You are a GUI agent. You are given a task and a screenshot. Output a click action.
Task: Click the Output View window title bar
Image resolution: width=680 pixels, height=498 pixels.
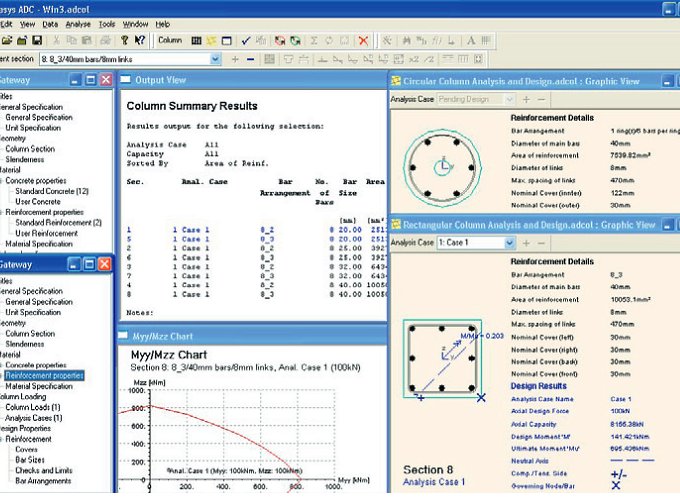[x=253, y=80]
